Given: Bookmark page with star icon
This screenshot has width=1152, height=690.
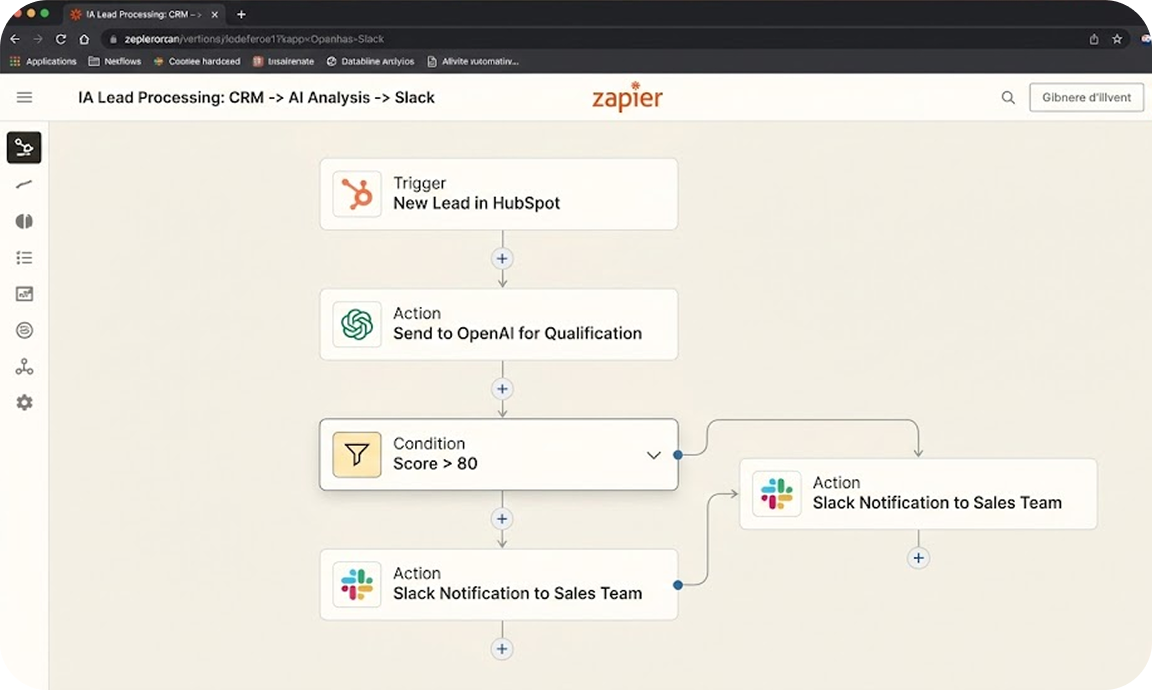Looking at the screenshot, I should [1117, 39].
